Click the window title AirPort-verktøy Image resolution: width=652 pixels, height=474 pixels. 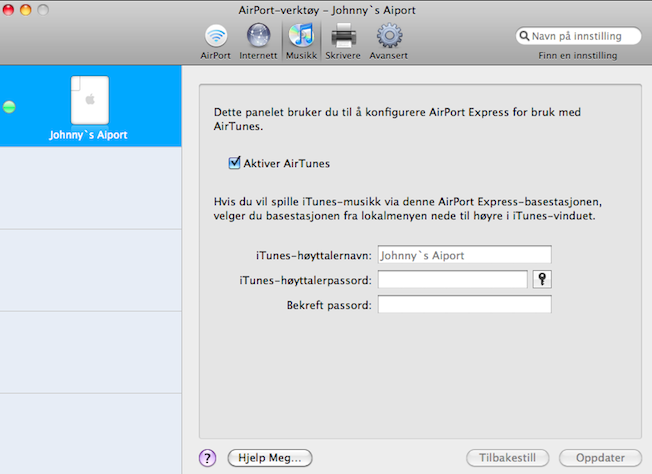pyautogui.click(x=327, y=10)
